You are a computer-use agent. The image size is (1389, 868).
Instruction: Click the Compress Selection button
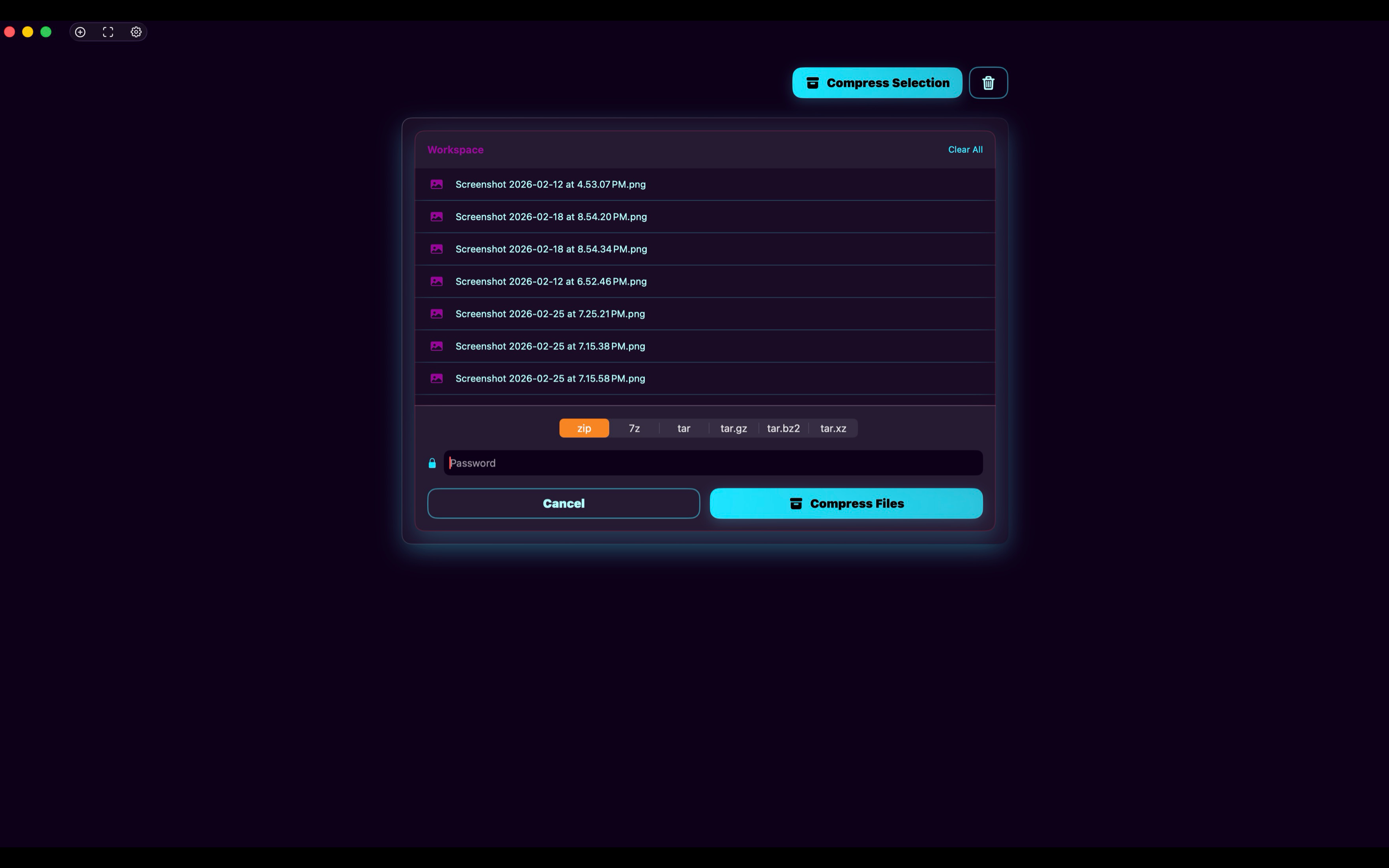pyautogui.click(x=877, y=82)
